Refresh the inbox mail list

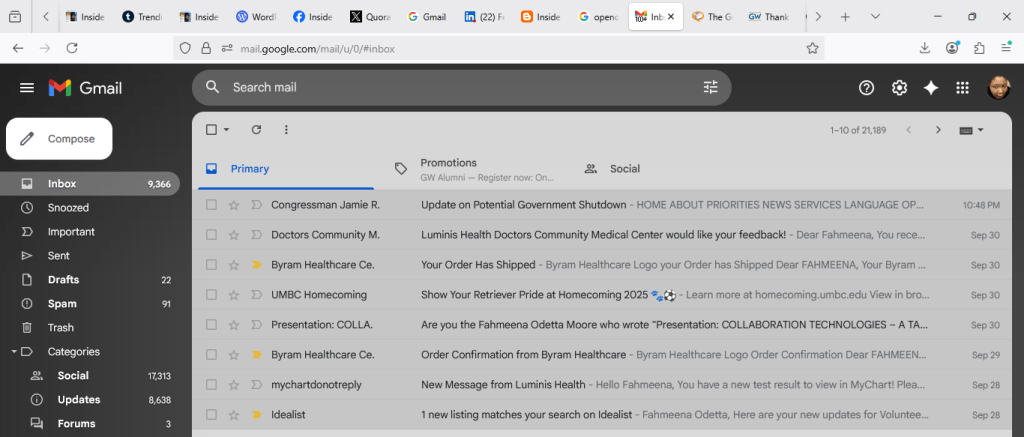[x=256, y=129]
